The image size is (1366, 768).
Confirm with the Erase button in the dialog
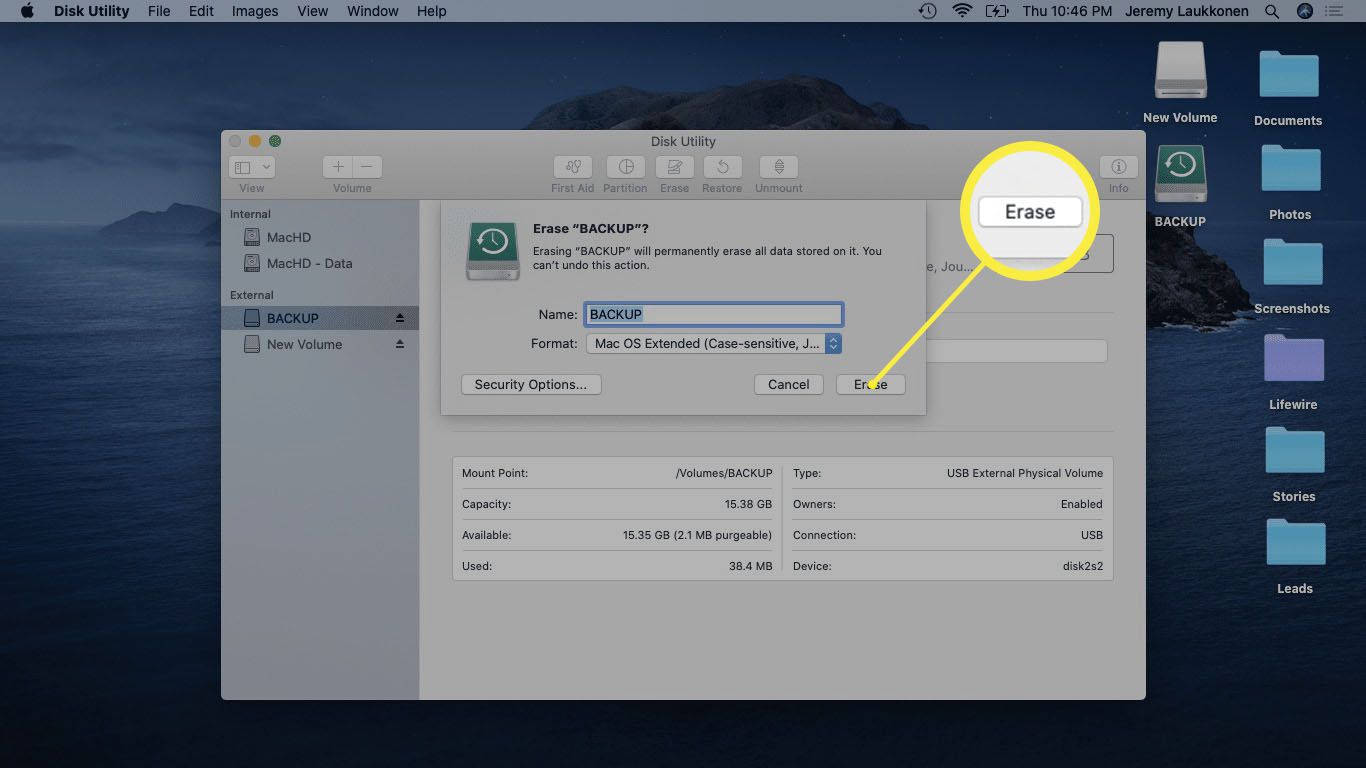[x=870, y=384]
